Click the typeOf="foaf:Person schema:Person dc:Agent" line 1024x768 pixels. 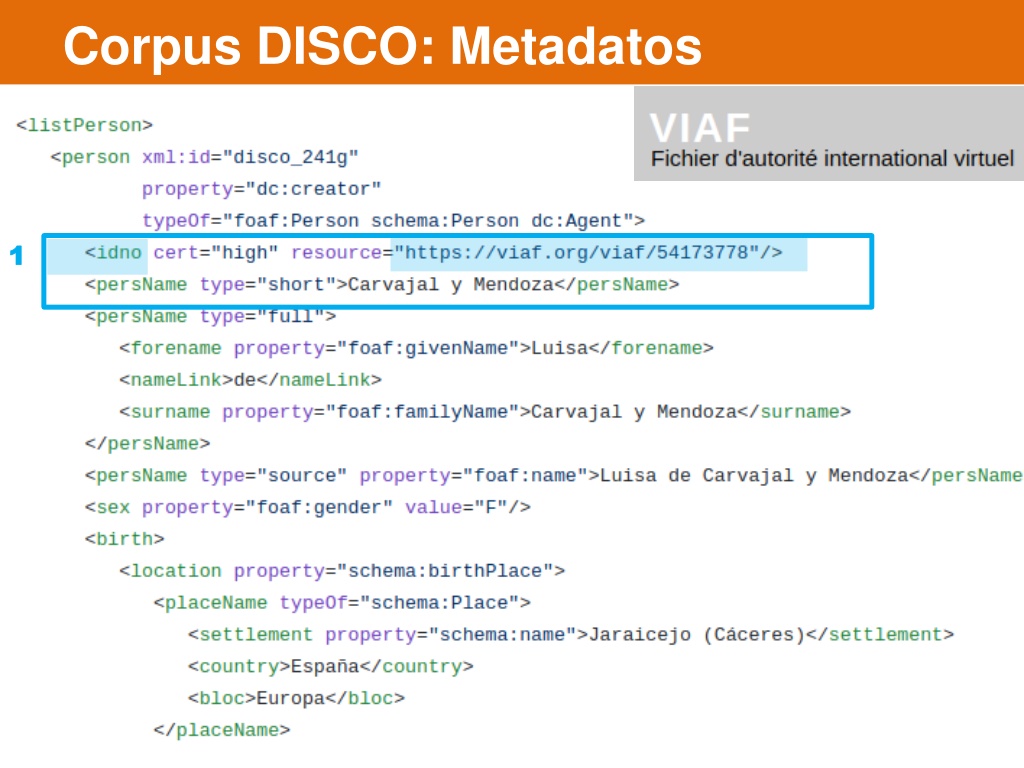393,221
